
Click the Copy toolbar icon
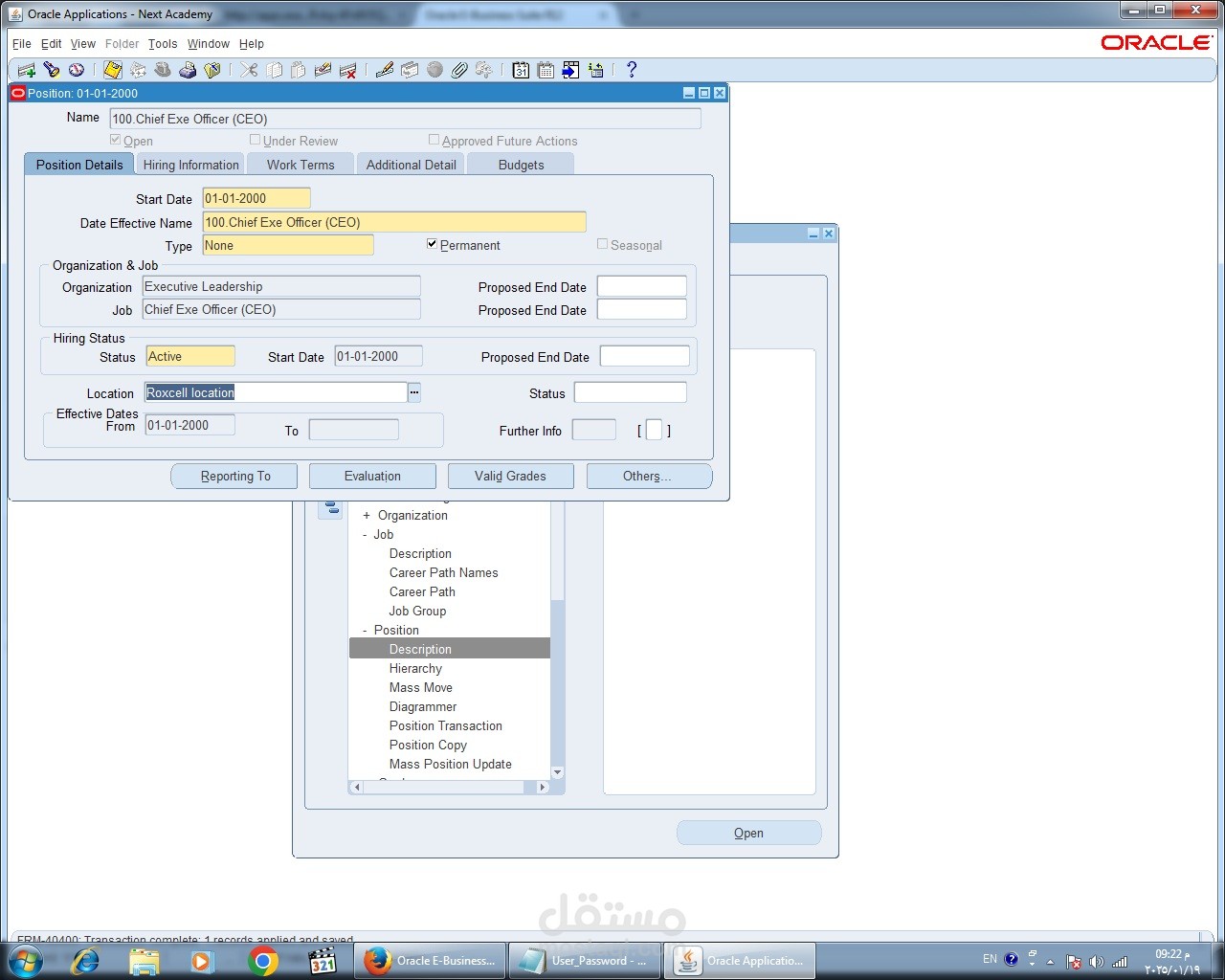[274, 70]
